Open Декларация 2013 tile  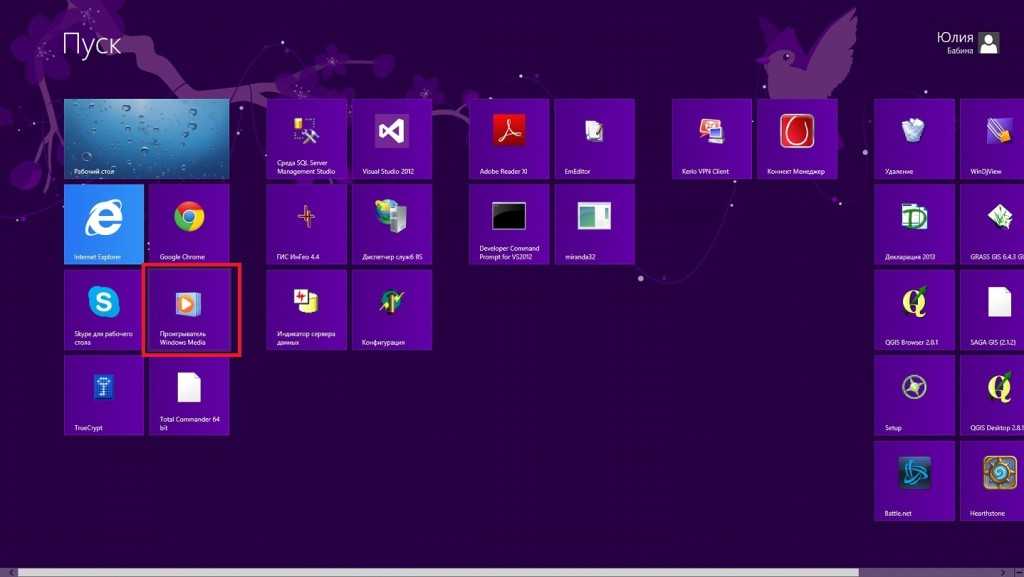[x=914, y=225]
